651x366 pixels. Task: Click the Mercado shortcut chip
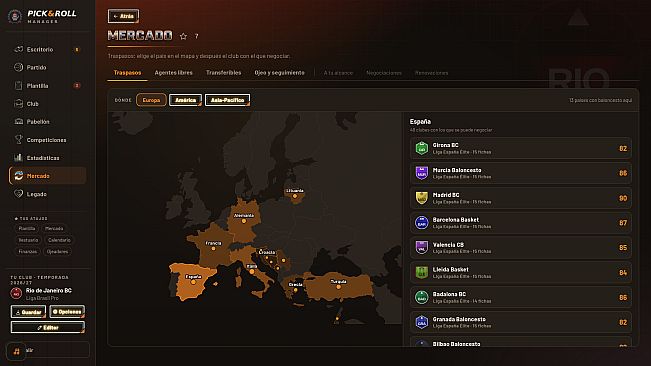click(54, 229)
